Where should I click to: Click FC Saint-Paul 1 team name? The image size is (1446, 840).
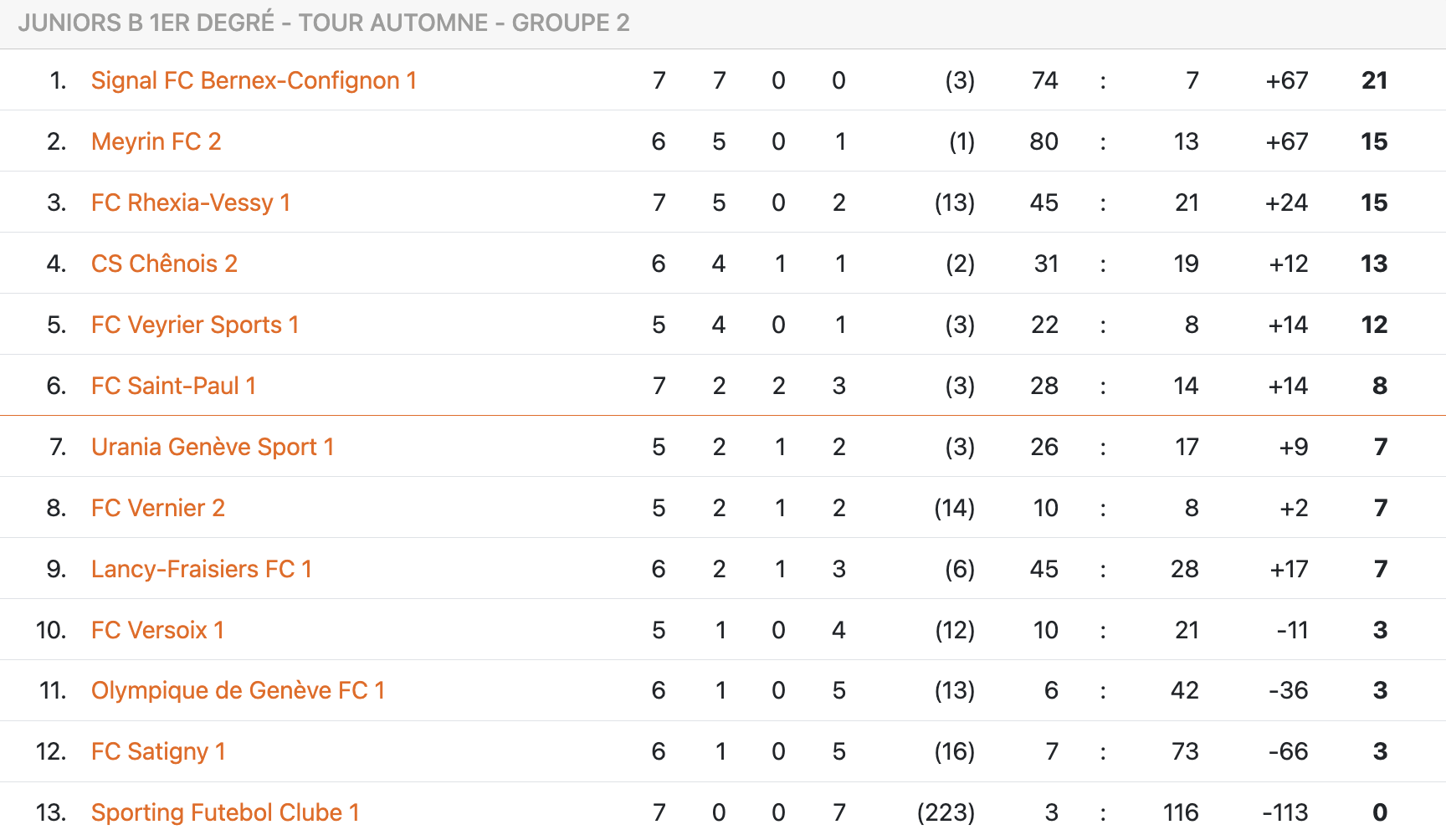click(173, 386)
